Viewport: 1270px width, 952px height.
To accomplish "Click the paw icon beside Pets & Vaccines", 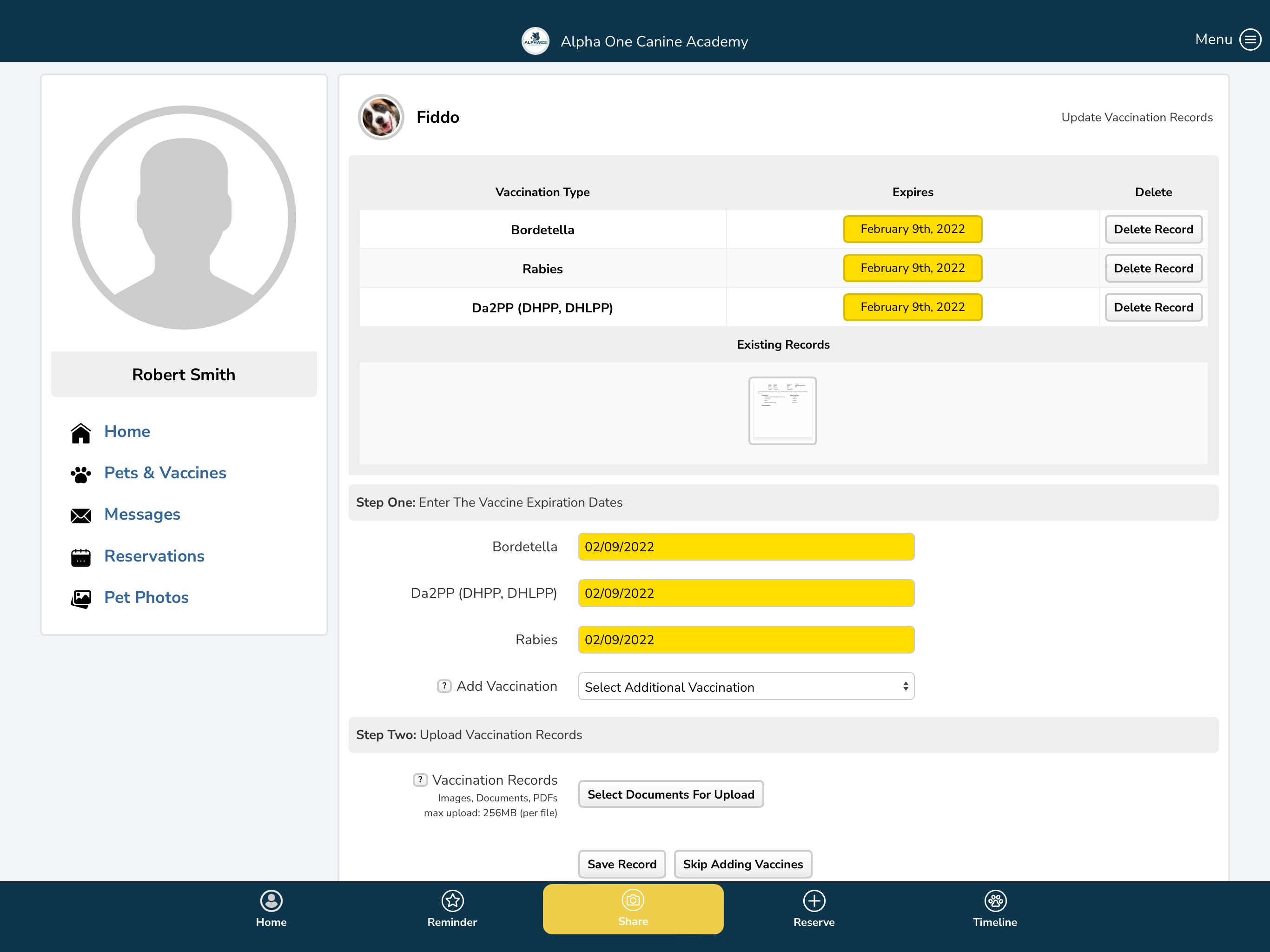I will coord(81,474).
